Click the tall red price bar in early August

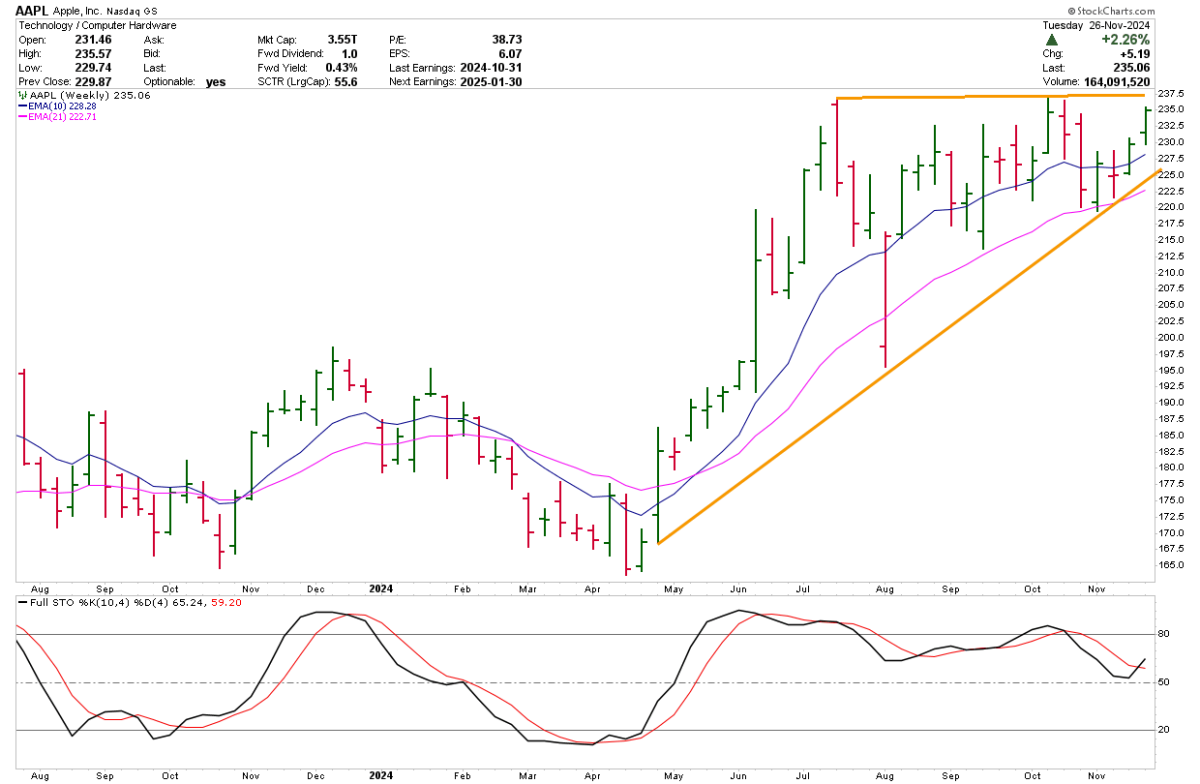click(885, 300)
